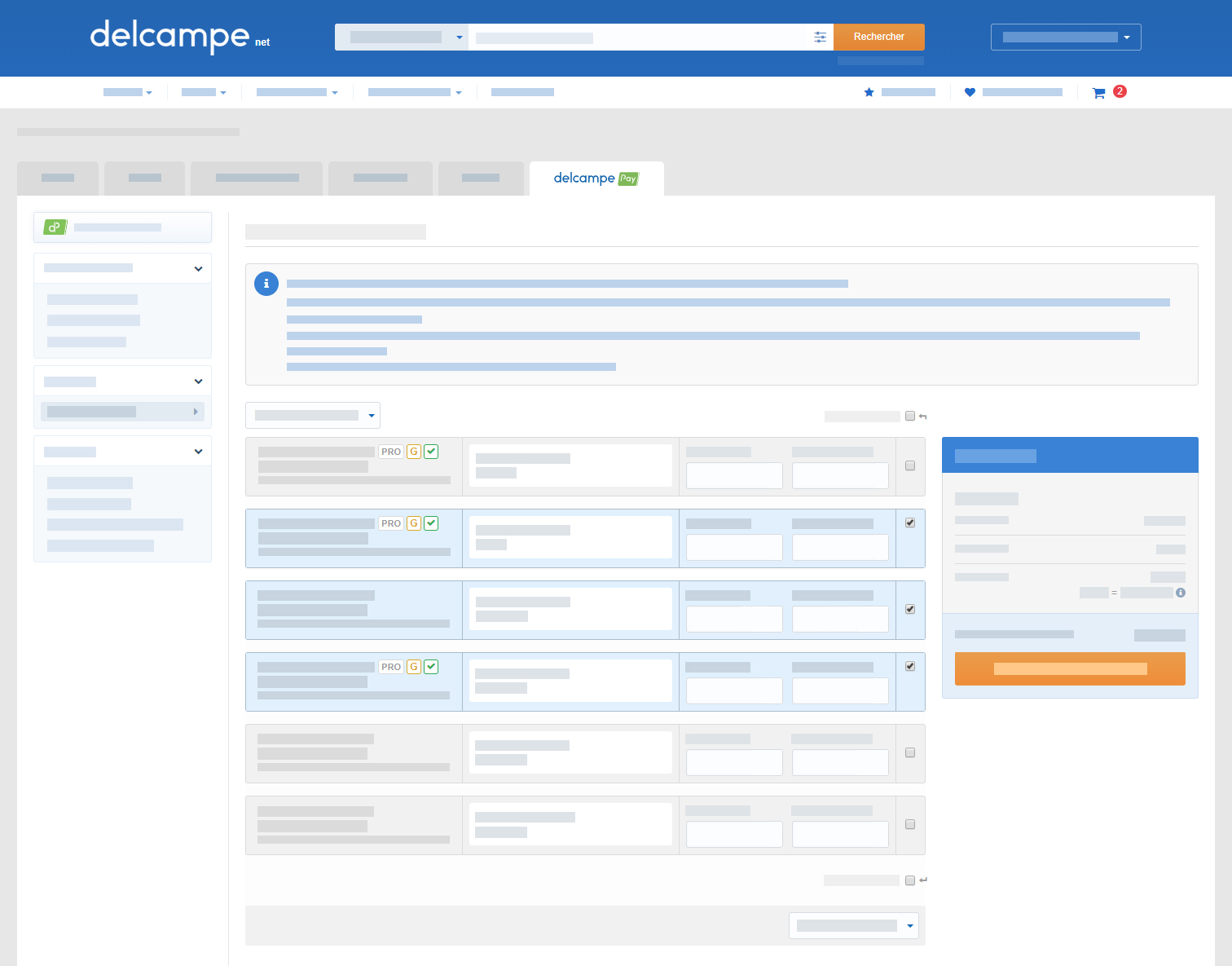The height and width of the screenshot is (966, 1232).
Task: Switch to the fourth grey tab
Action: point(381,179)
